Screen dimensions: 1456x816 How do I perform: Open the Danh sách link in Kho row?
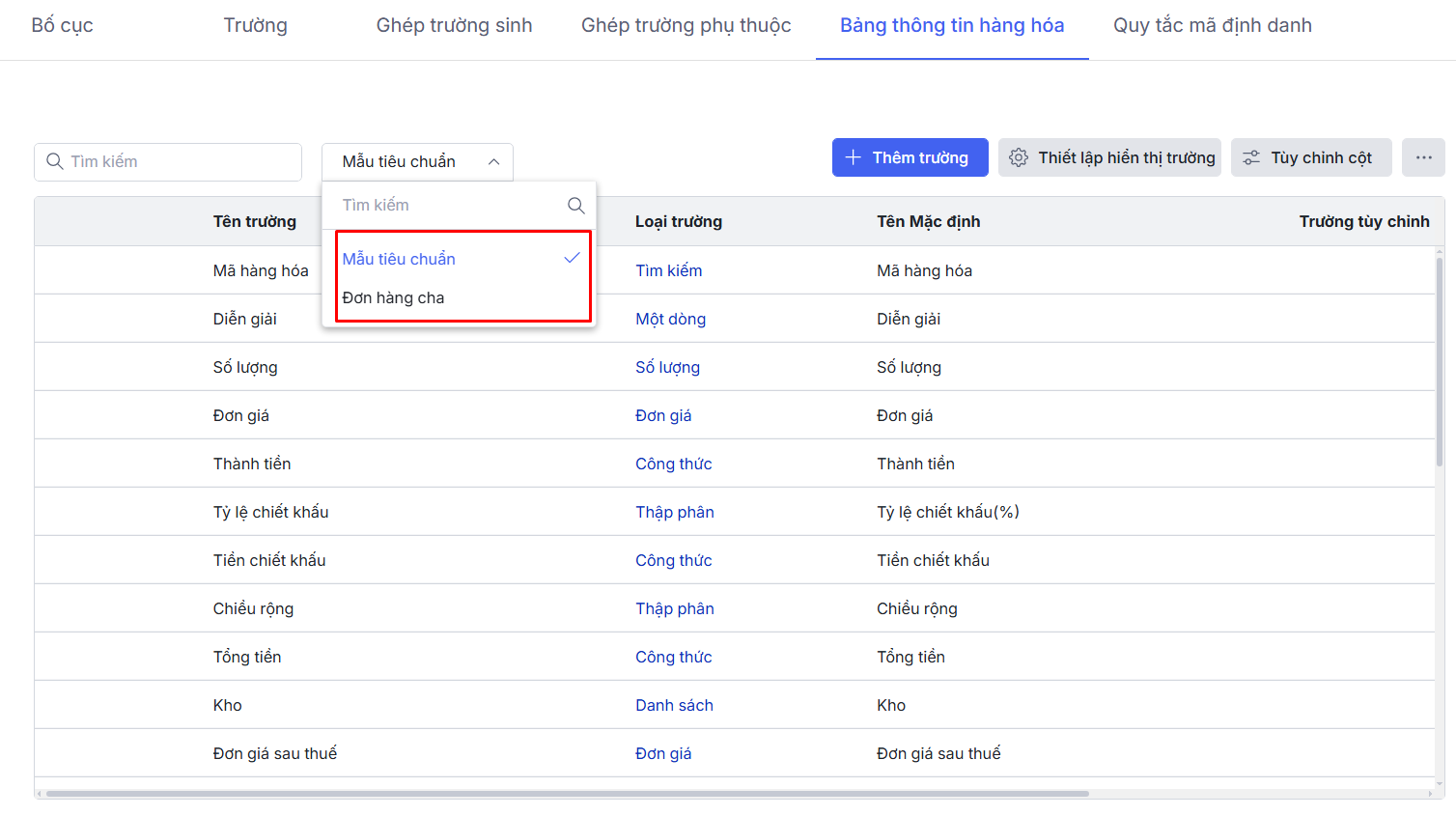[674, 705]
